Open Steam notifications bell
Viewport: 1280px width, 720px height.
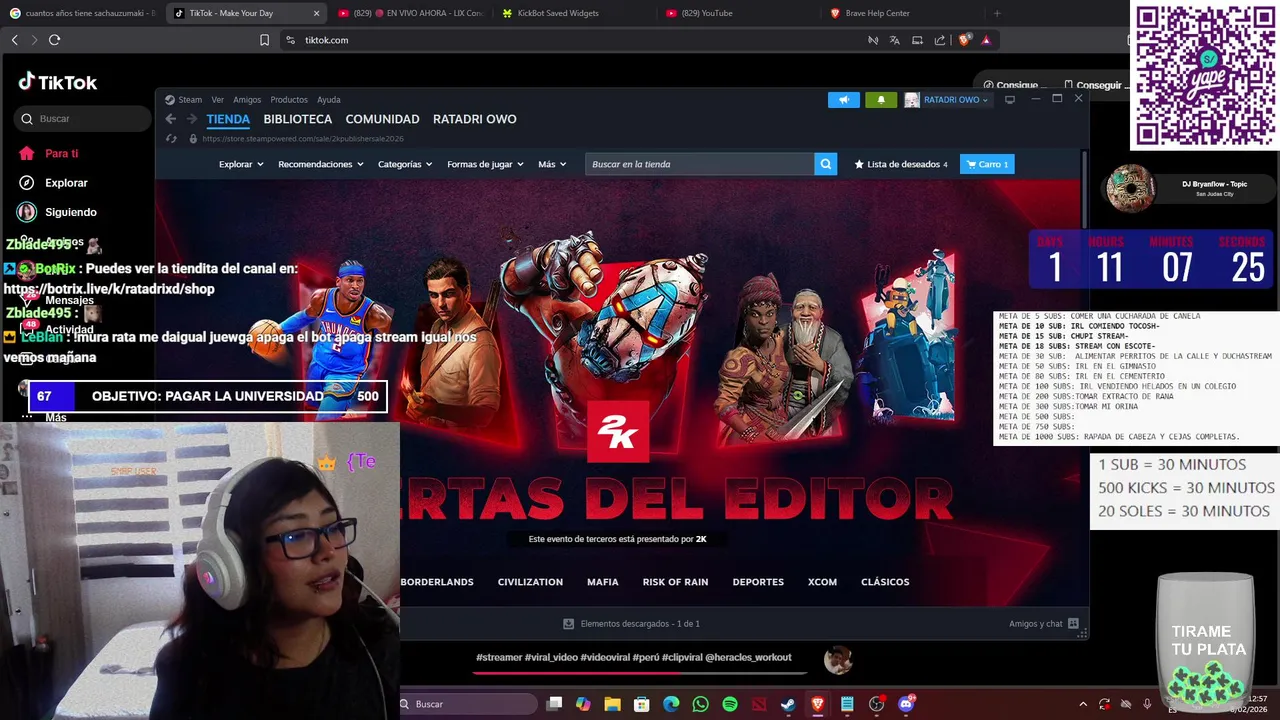pyautogui.click(x=881, y=100)
